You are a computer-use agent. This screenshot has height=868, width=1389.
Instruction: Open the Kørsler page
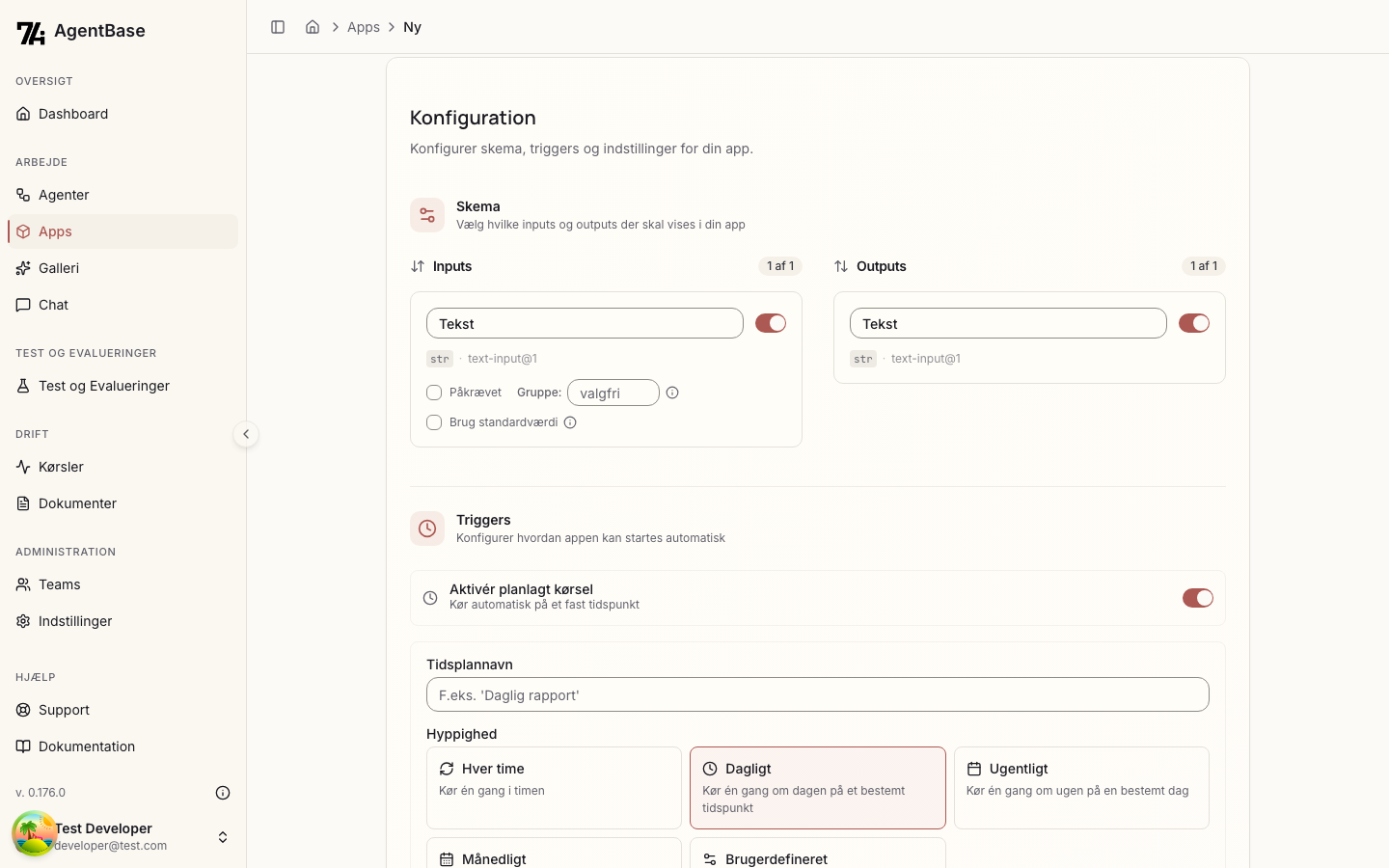point(123,467)
